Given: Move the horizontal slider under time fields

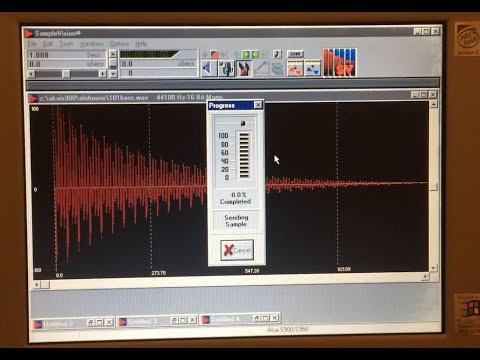Looking at the screenshot, I should (x=66, y=74).
